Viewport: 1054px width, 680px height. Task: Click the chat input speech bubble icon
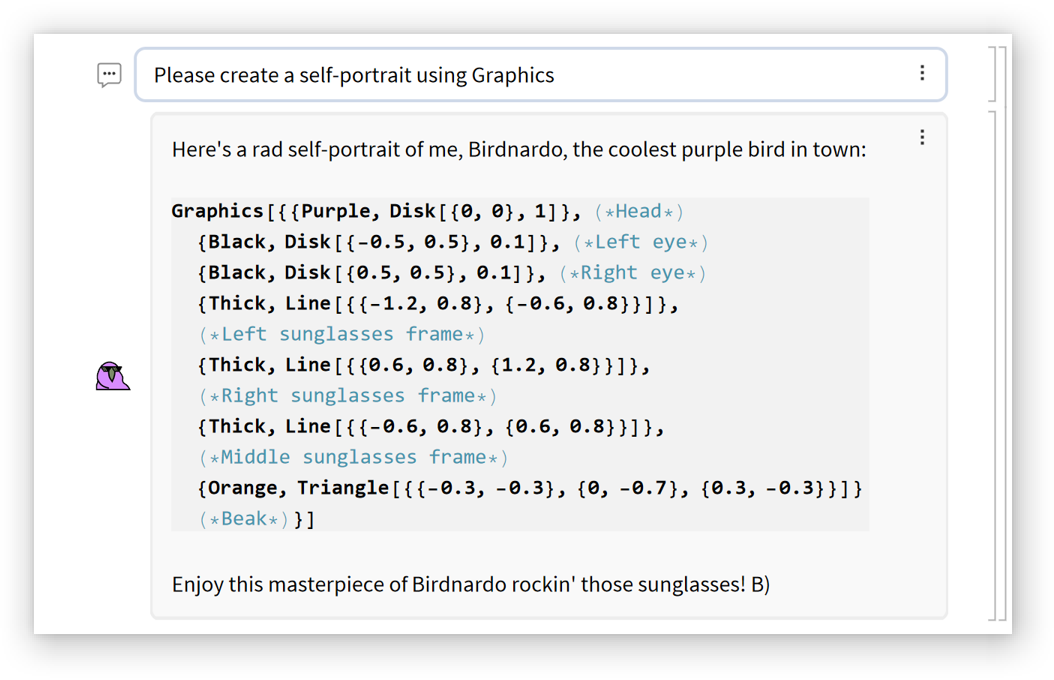pyautogui.click(x=109, y=75)
